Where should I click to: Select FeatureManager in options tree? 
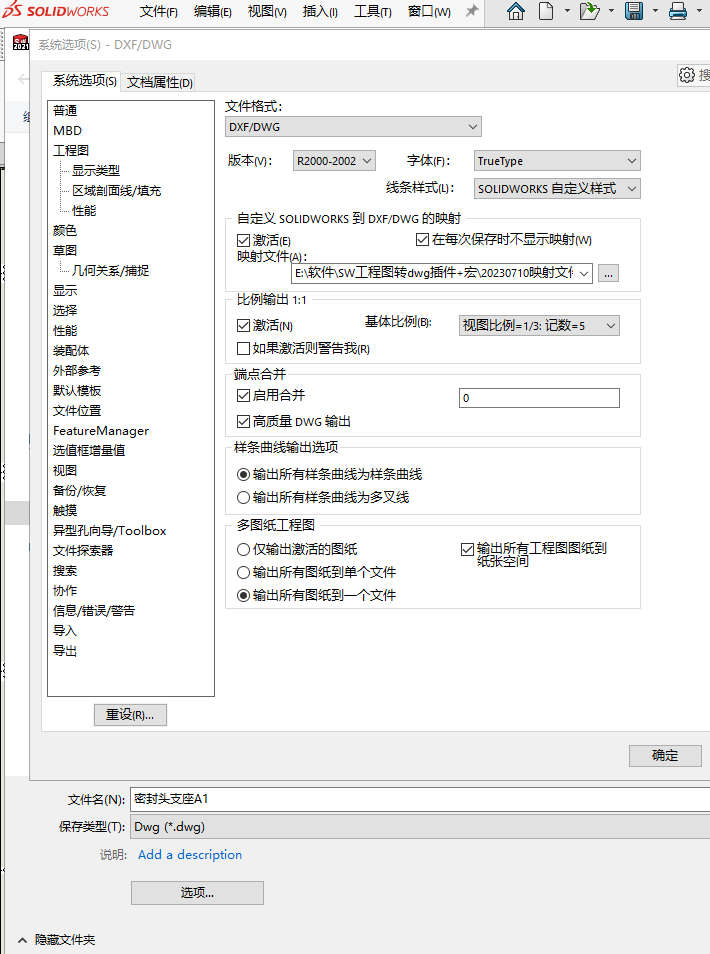point(101,431)
